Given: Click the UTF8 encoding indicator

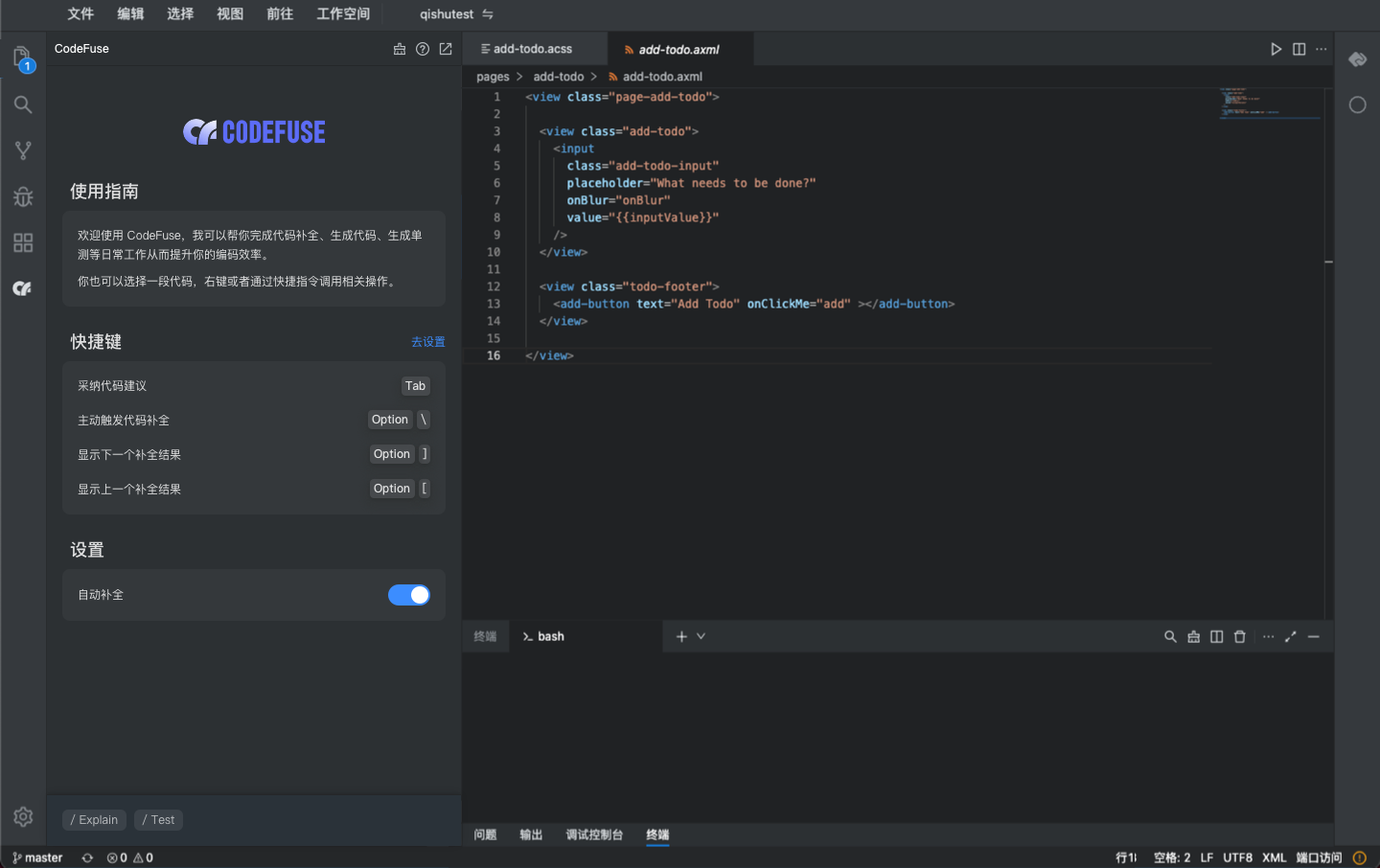Looking at the screenshot, I should 1237,857.
